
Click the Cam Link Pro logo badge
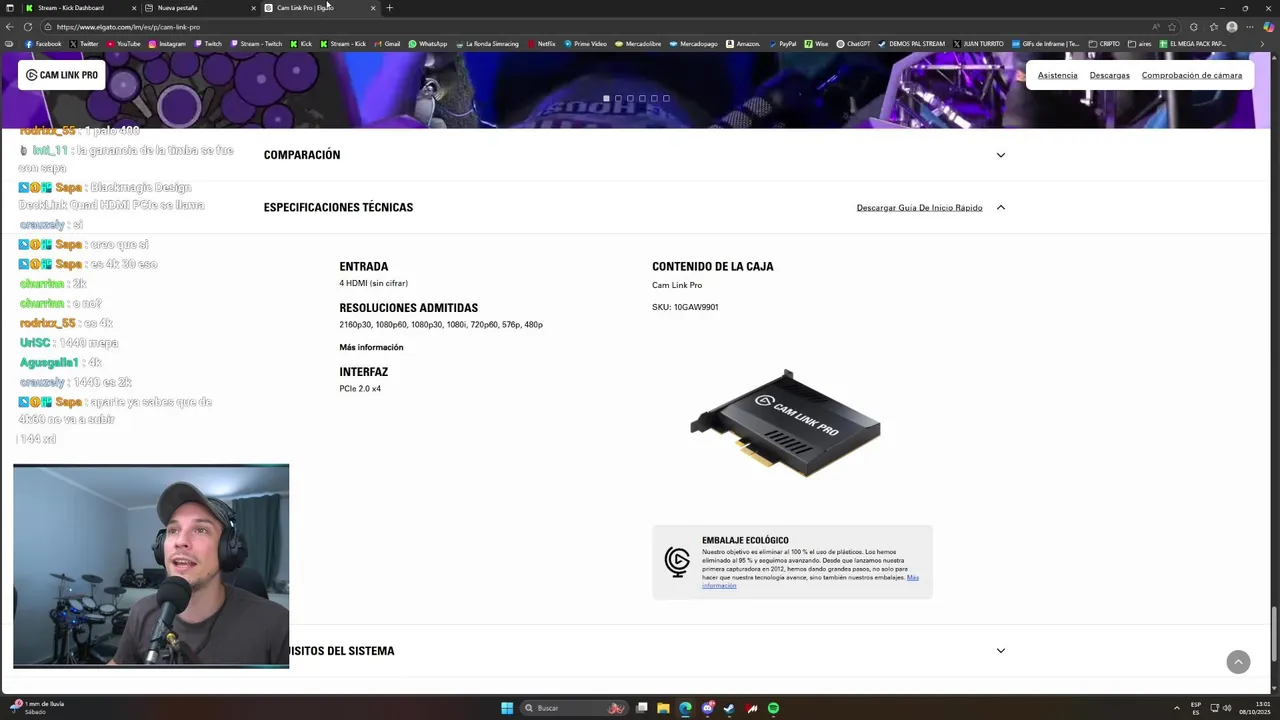[x=62, y=75]
